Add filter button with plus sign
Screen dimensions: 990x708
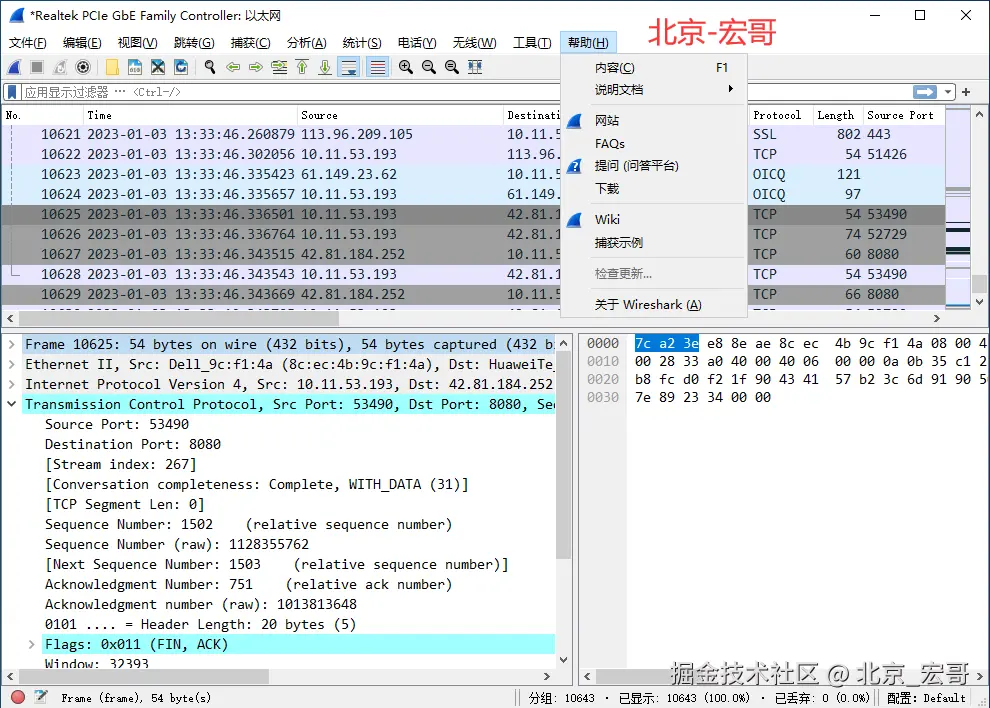(966, 92)
